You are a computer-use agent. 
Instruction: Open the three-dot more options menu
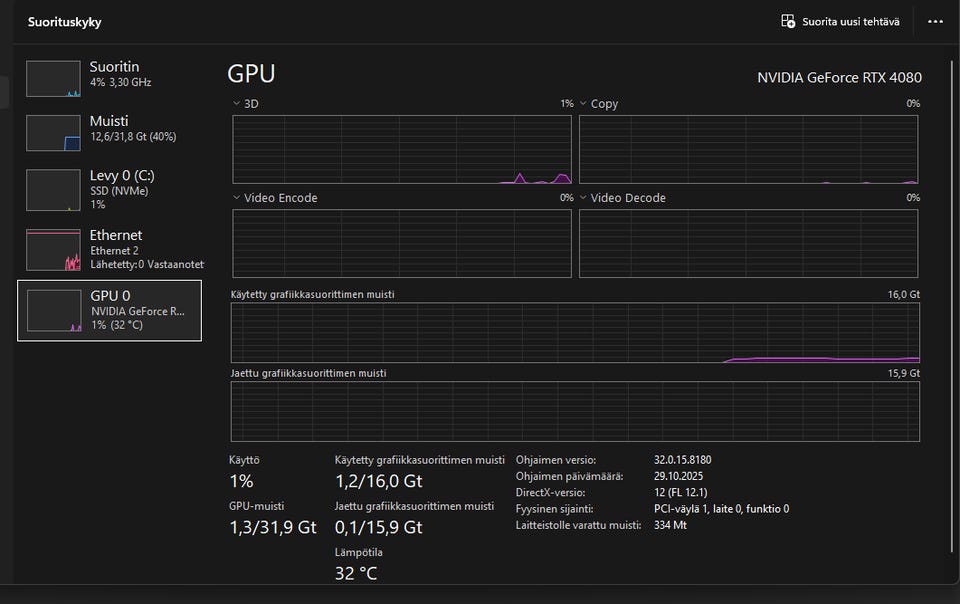935,21
